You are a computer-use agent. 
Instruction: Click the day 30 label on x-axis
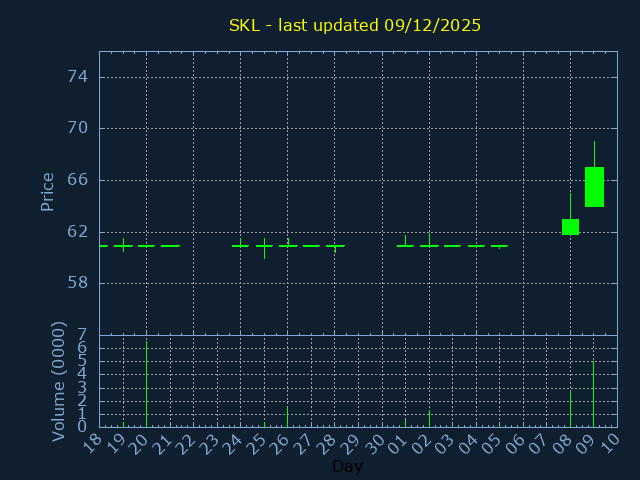tap(376, 443)
